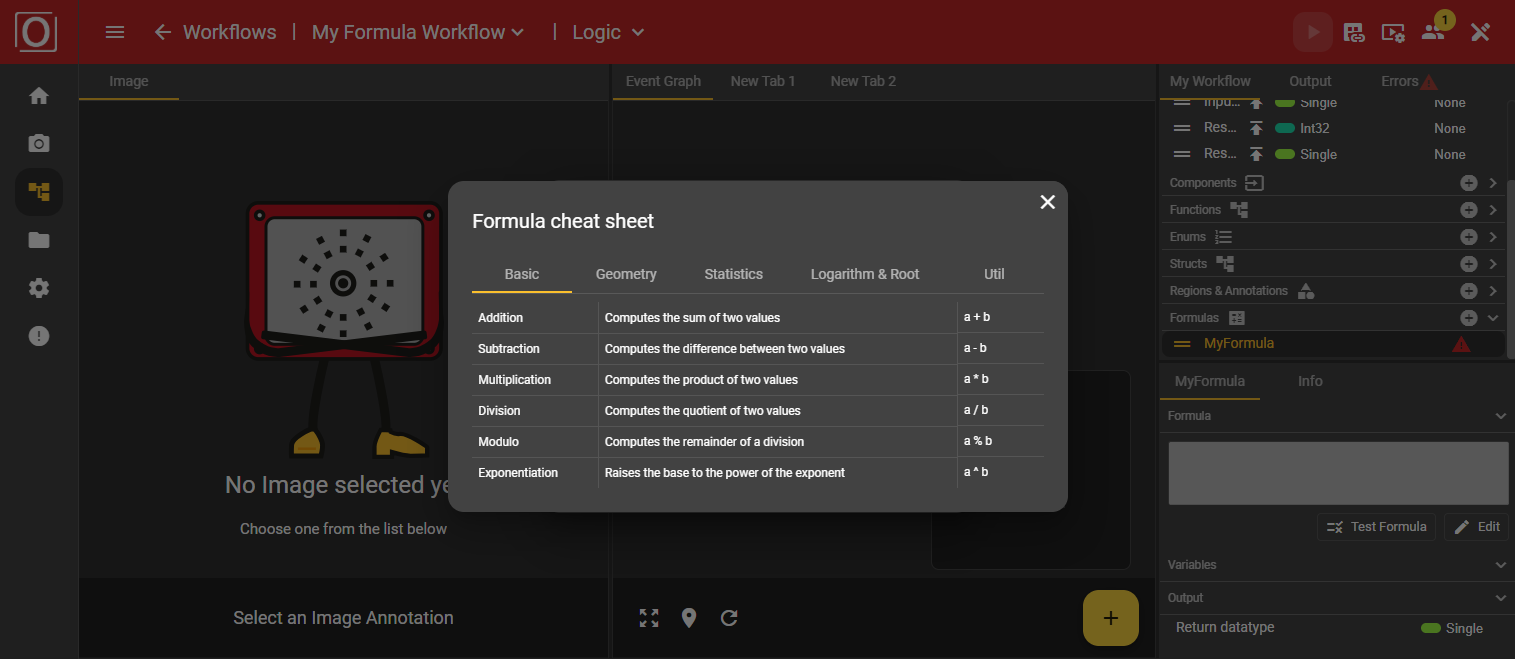Click the save workflow link icon in header

[1353, 31]
